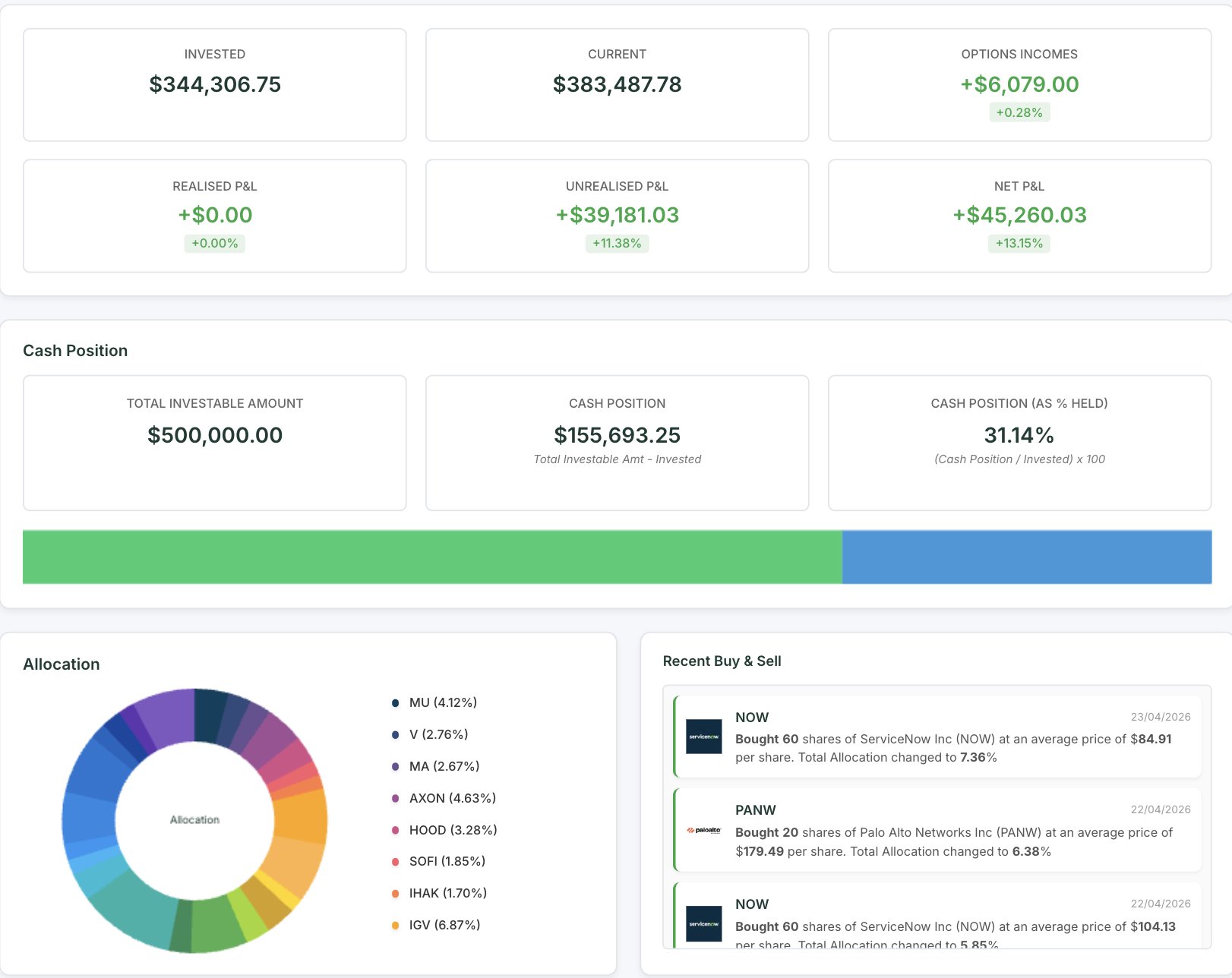Open the Options Incomes card

point(1019,85)
